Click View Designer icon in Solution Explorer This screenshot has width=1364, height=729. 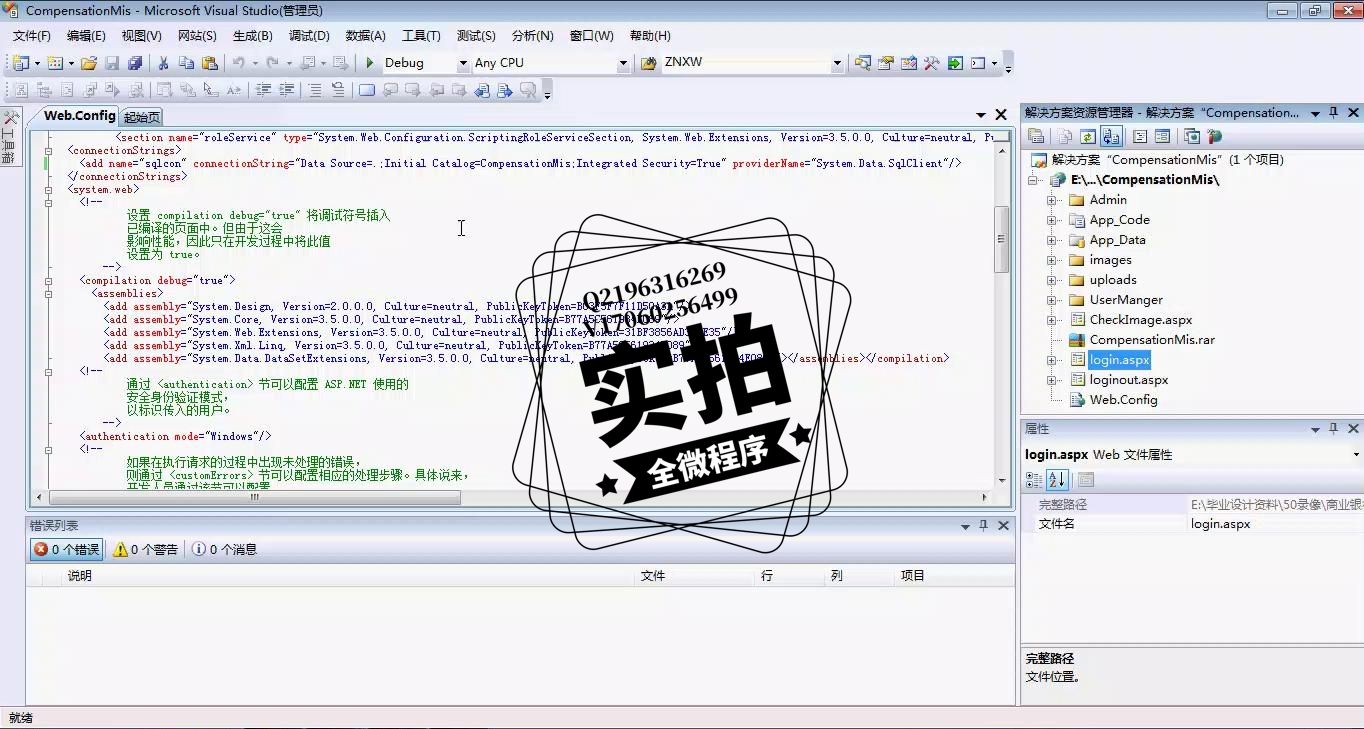coord(1162,137)
